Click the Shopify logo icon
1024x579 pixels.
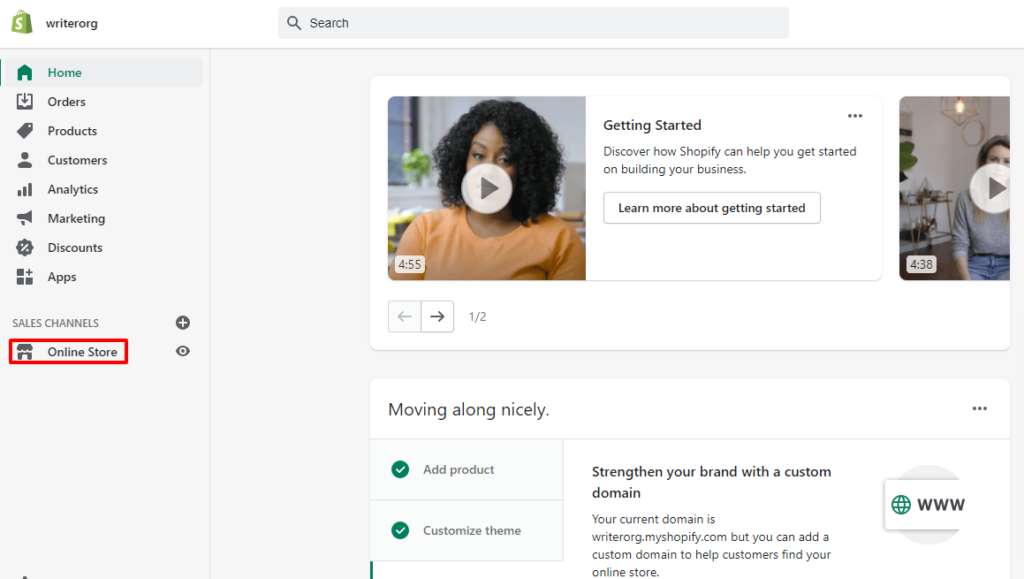[22, 22]
